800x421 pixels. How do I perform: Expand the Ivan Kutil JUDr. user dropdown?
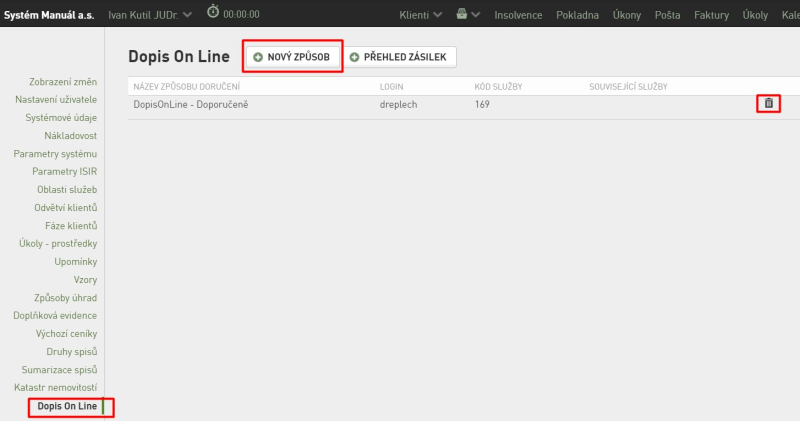click(x=150, y=15)
